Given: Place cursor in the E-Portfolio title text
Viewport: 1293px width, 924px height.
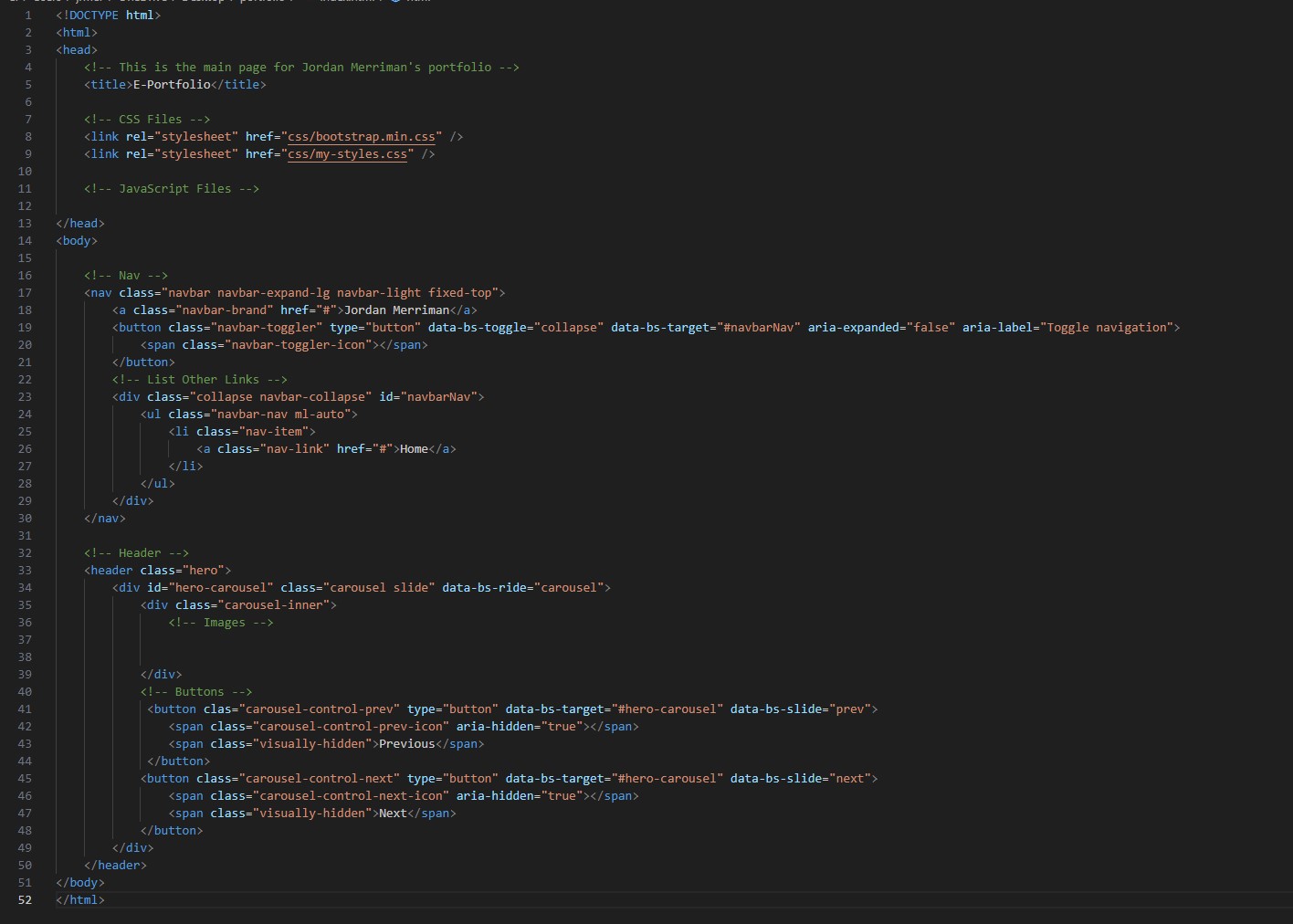Looking at the screenshot, I should [172, 85].
